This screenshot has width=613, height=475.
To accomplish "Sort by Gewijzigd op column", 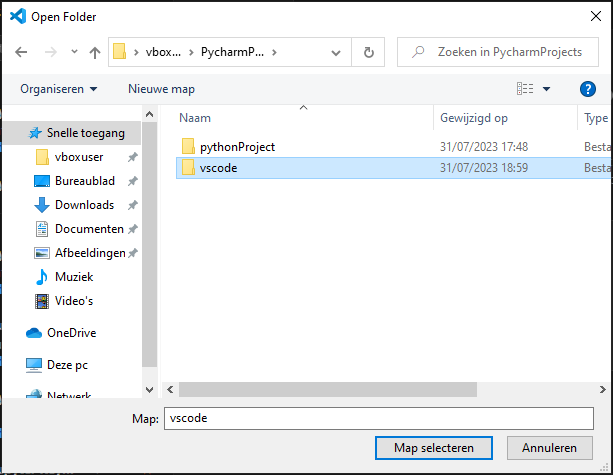I will pyautogui.click(x=474, y=118).
